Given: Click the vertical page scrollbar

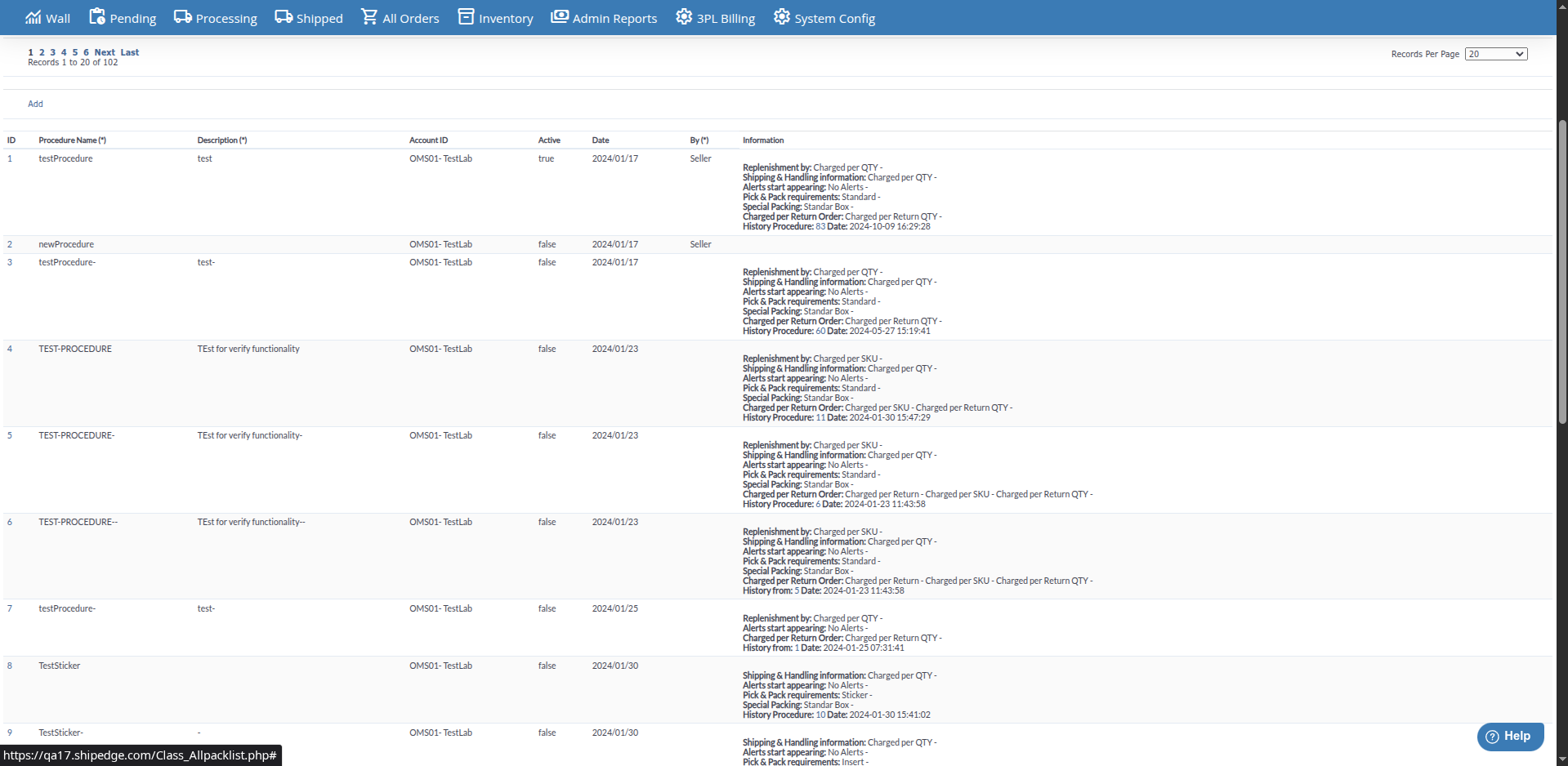Looking at the screenshot, I should tap(1561, 269).
